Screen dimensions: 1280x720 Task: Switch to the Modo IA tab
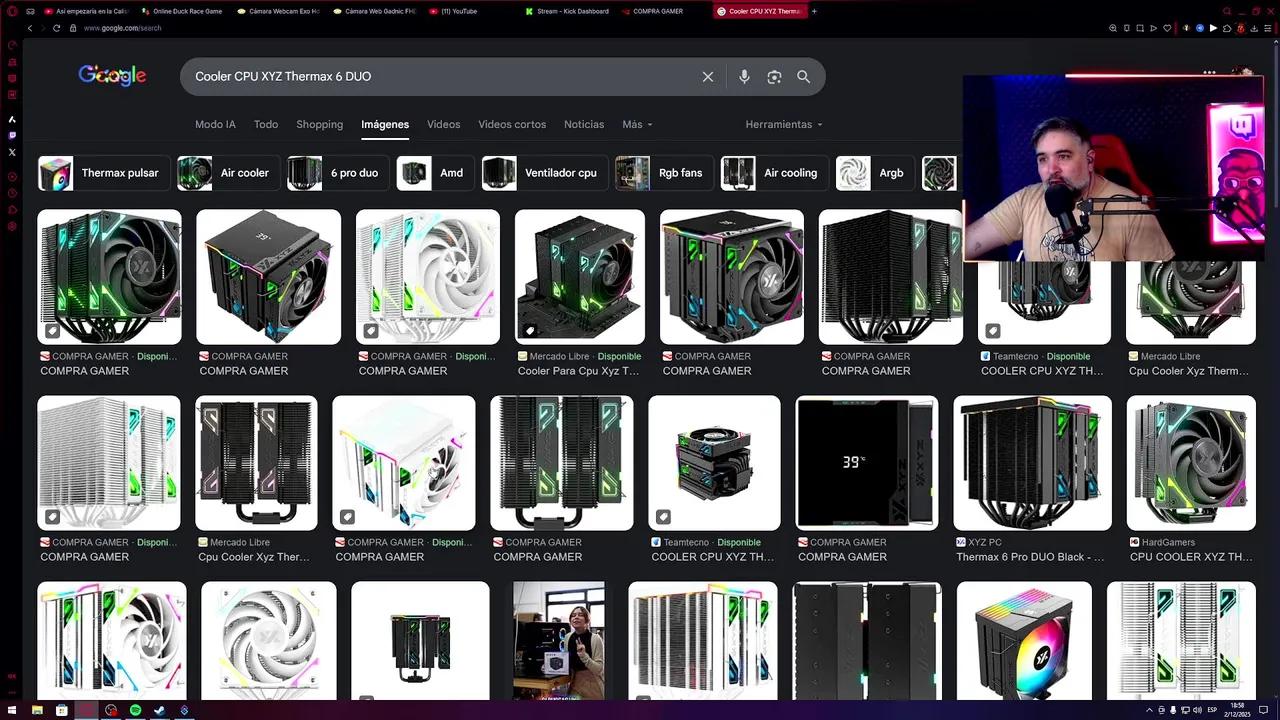tap(215, 124)
